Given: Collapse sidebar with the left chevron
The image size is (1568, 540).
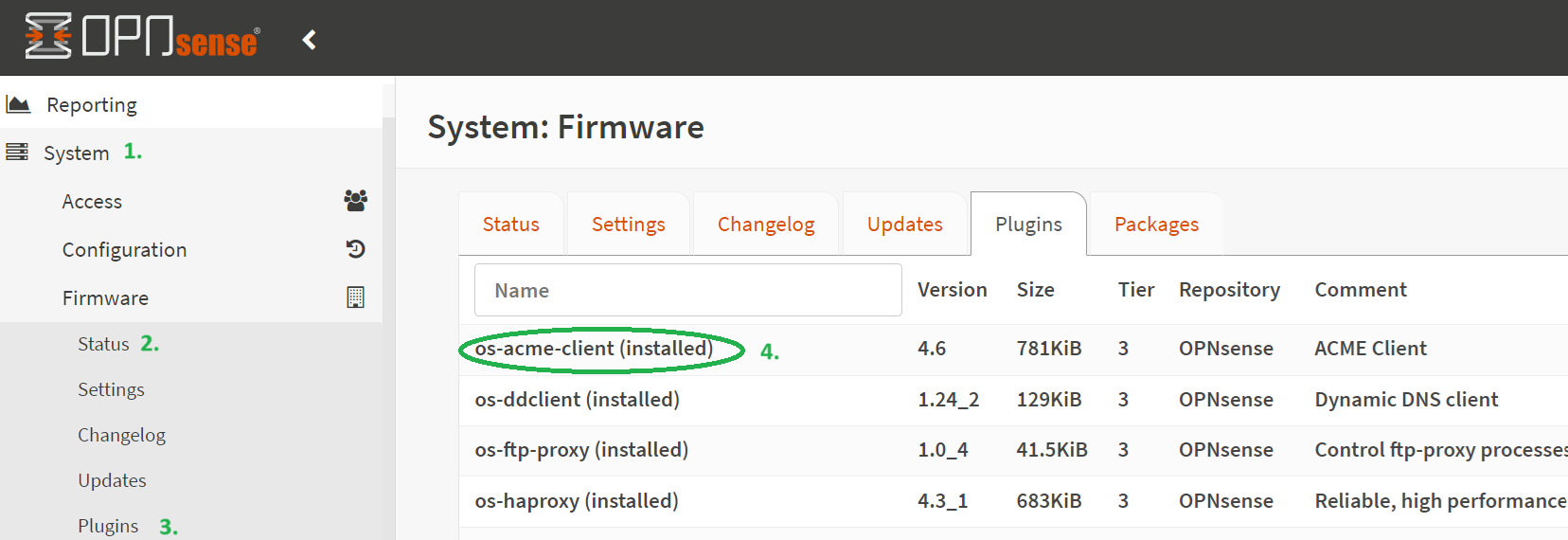Looking at the screenshot, I should 309,40.
